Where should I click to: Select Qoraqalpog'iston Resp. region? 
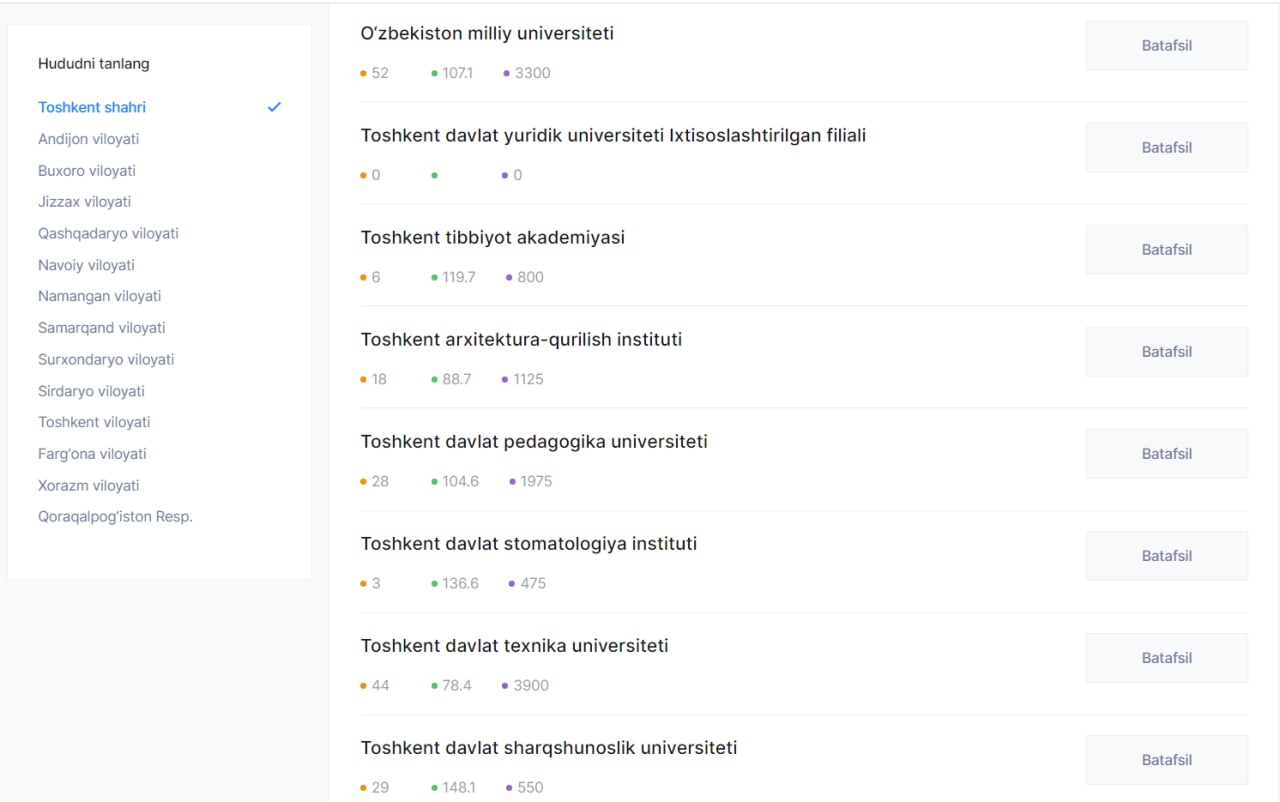pos(115,517)
